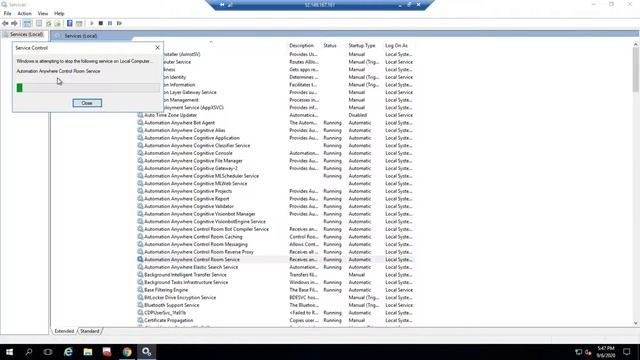Open Task View on the taskbar
Image resolution: width=640 pixels, height=360 pixels.
tap(48, 352)
